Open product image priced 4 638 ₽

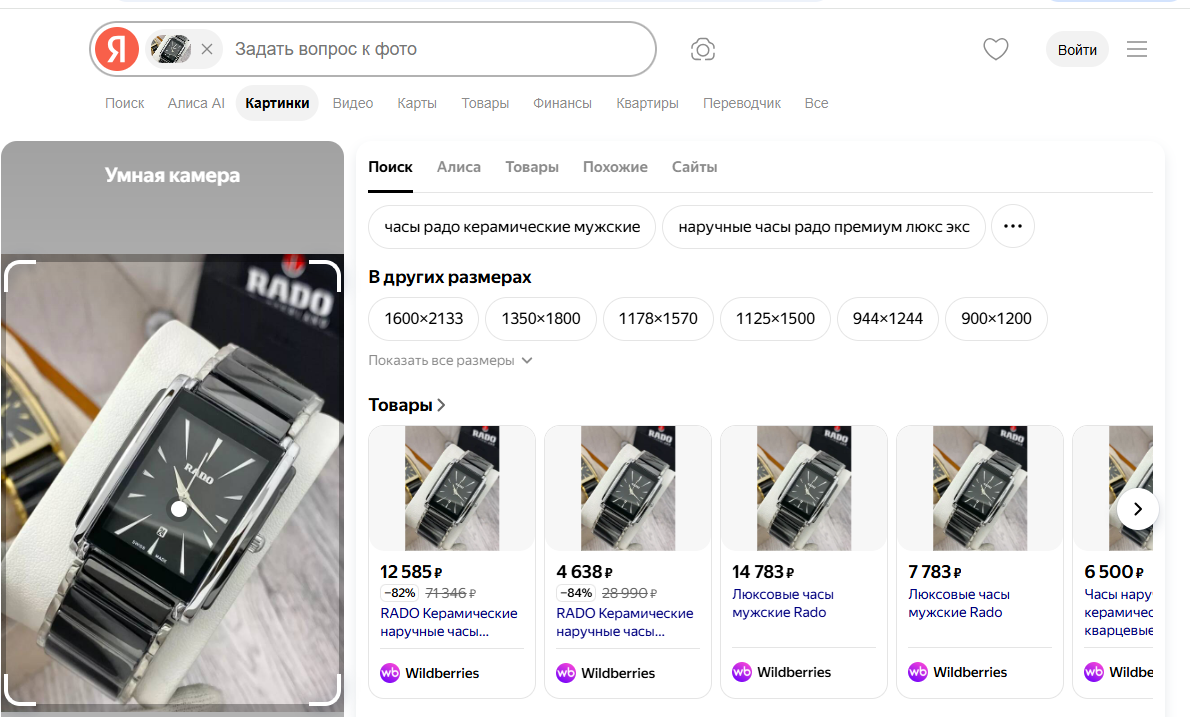pos(628,488)
